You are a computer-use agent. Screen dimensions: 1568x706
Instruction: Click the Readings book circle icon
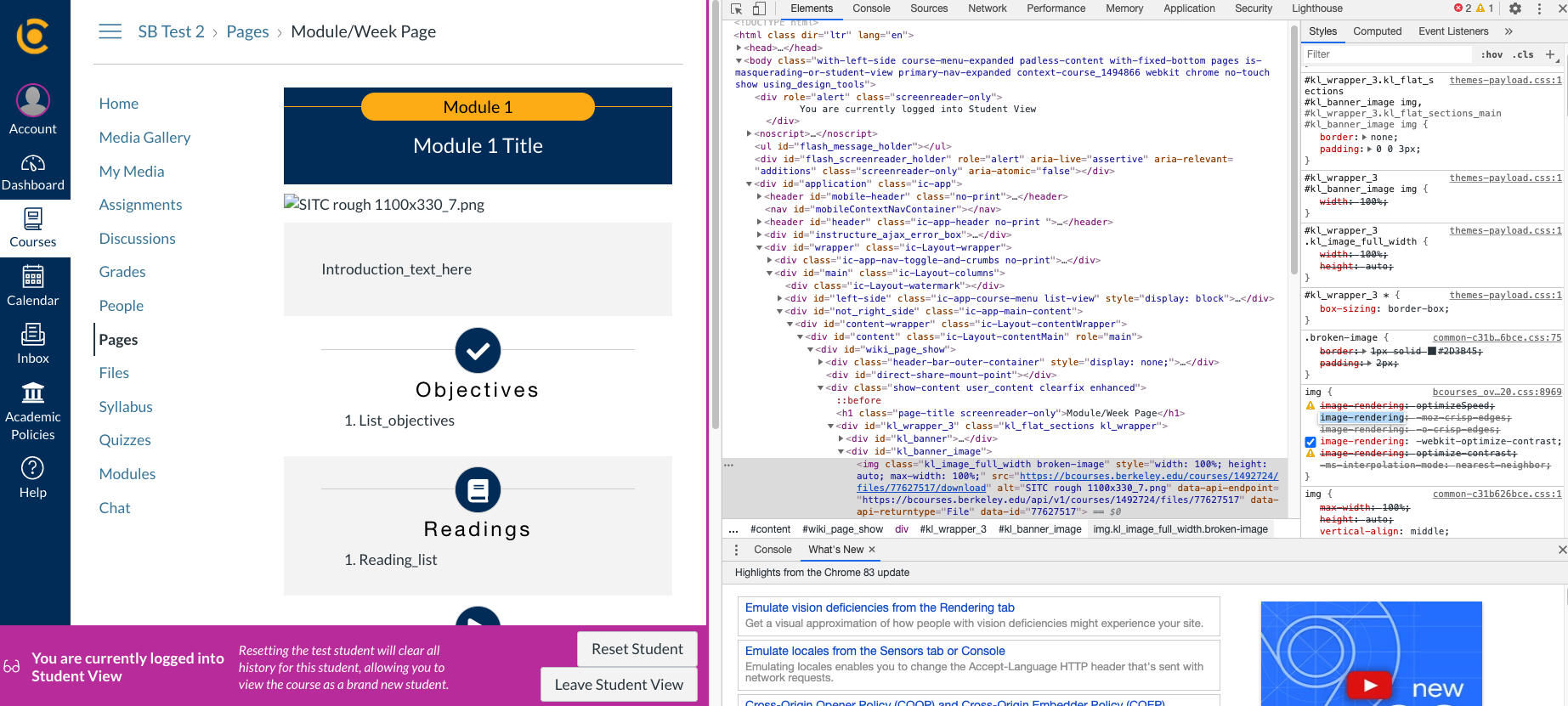(x=478, y=489)
